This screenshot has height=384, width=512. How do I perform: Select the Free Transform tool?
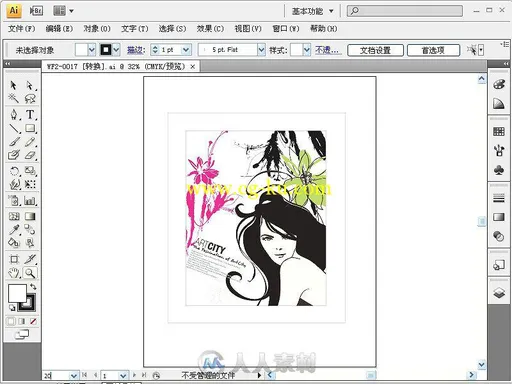30,184
